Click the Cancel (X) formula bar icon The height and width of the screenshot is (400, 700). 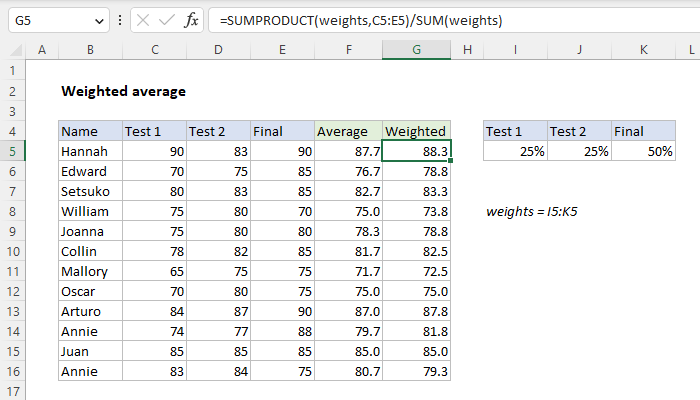(x=143, y=21)
